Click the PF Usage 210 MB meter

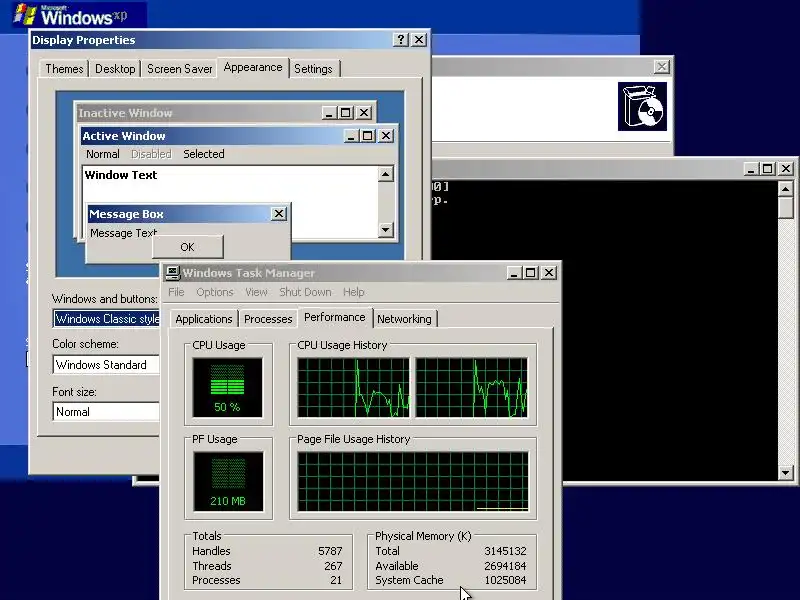pos(228,481)
